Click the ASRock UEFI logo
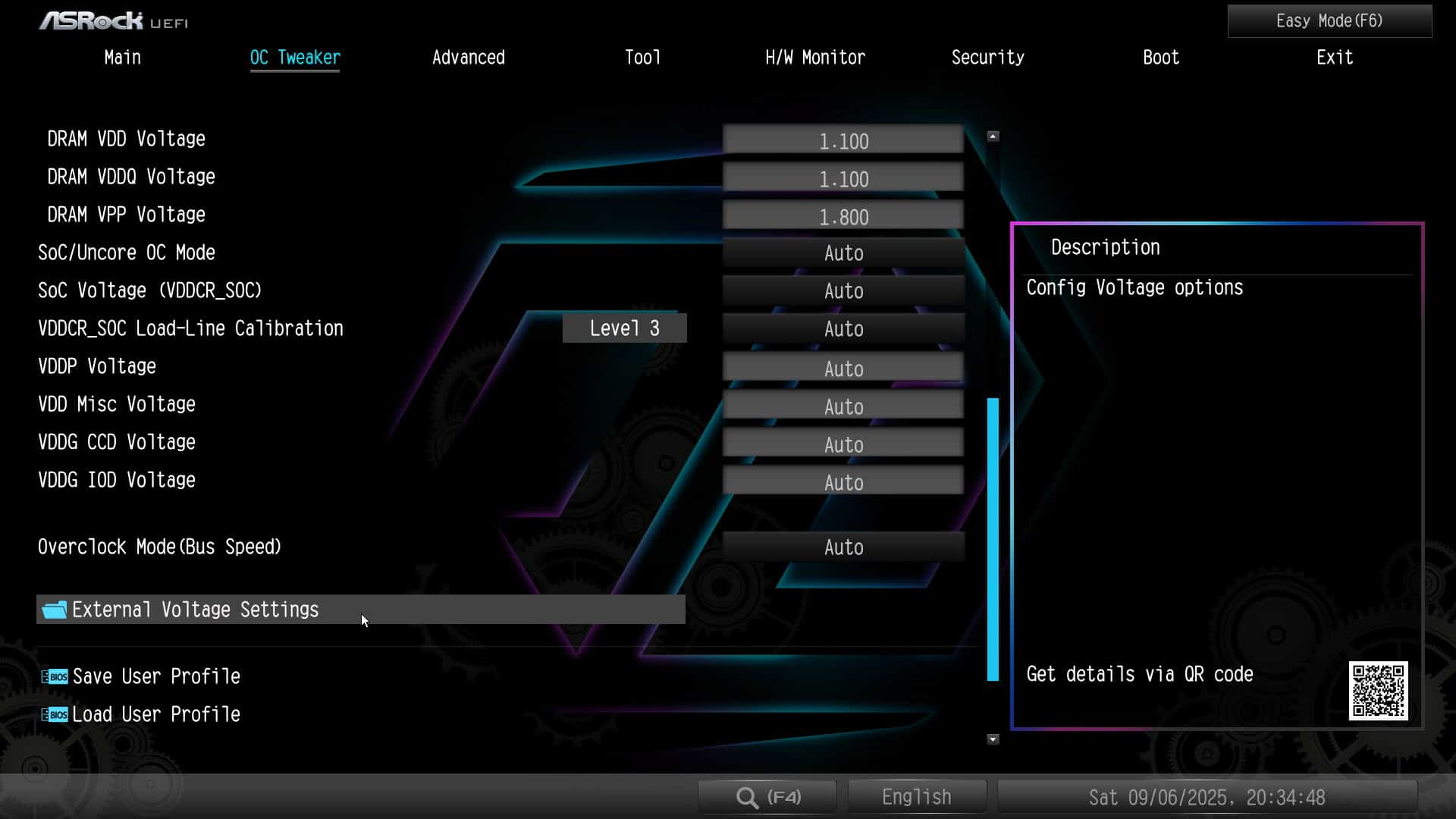1456x819 pixels. tap(114, 21)
